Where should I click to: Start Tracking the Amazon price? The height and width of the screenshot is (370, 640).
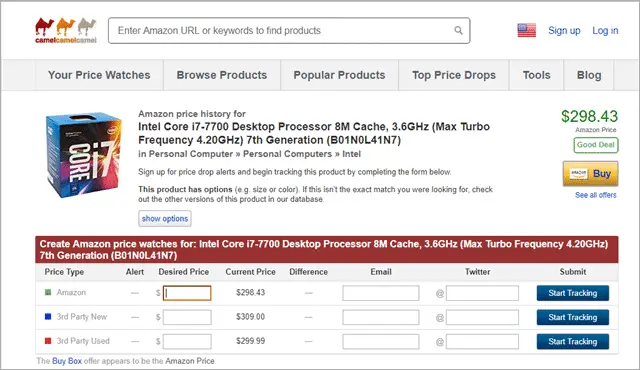[573, 293]
